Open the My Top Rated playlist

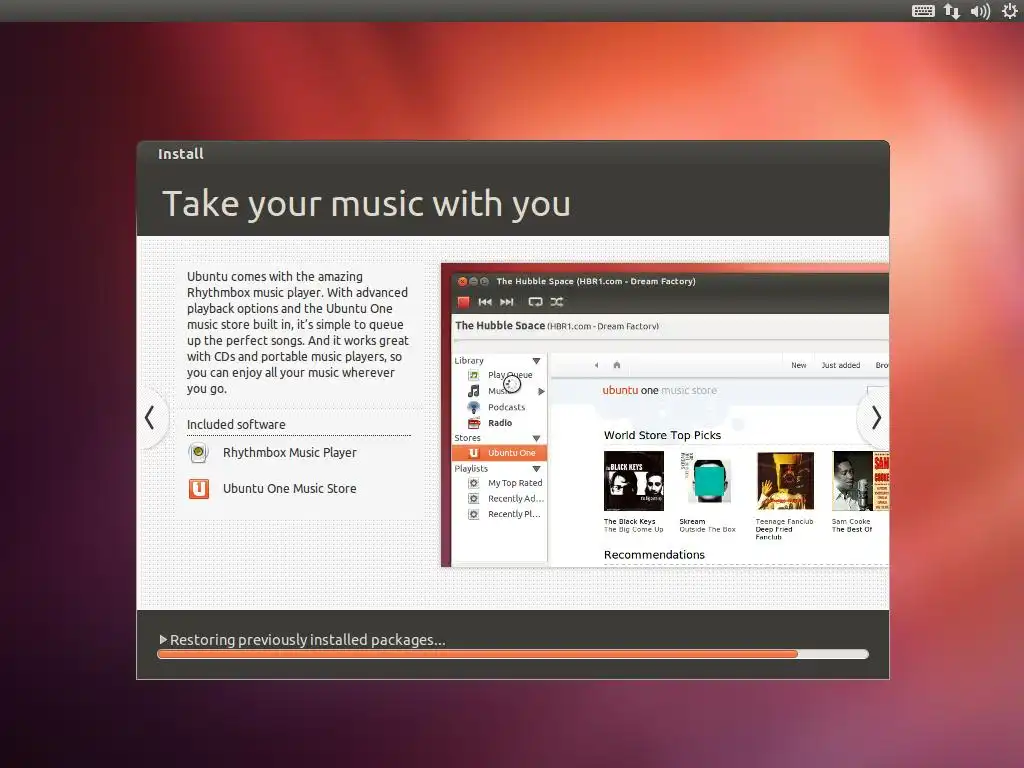tap(515, 483)
